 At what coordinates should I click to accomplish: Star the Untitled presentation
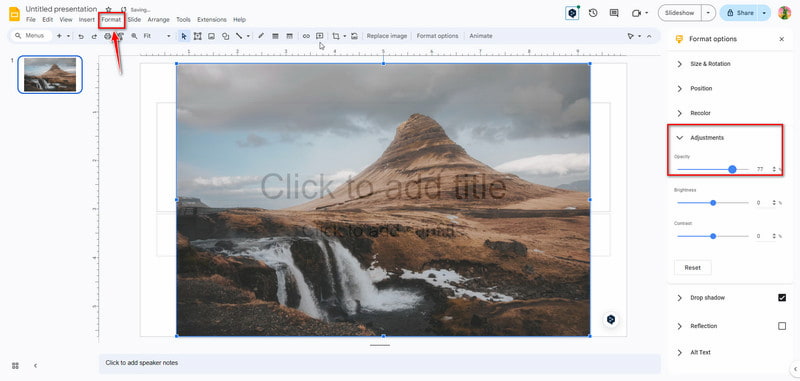tap(109, 10)
